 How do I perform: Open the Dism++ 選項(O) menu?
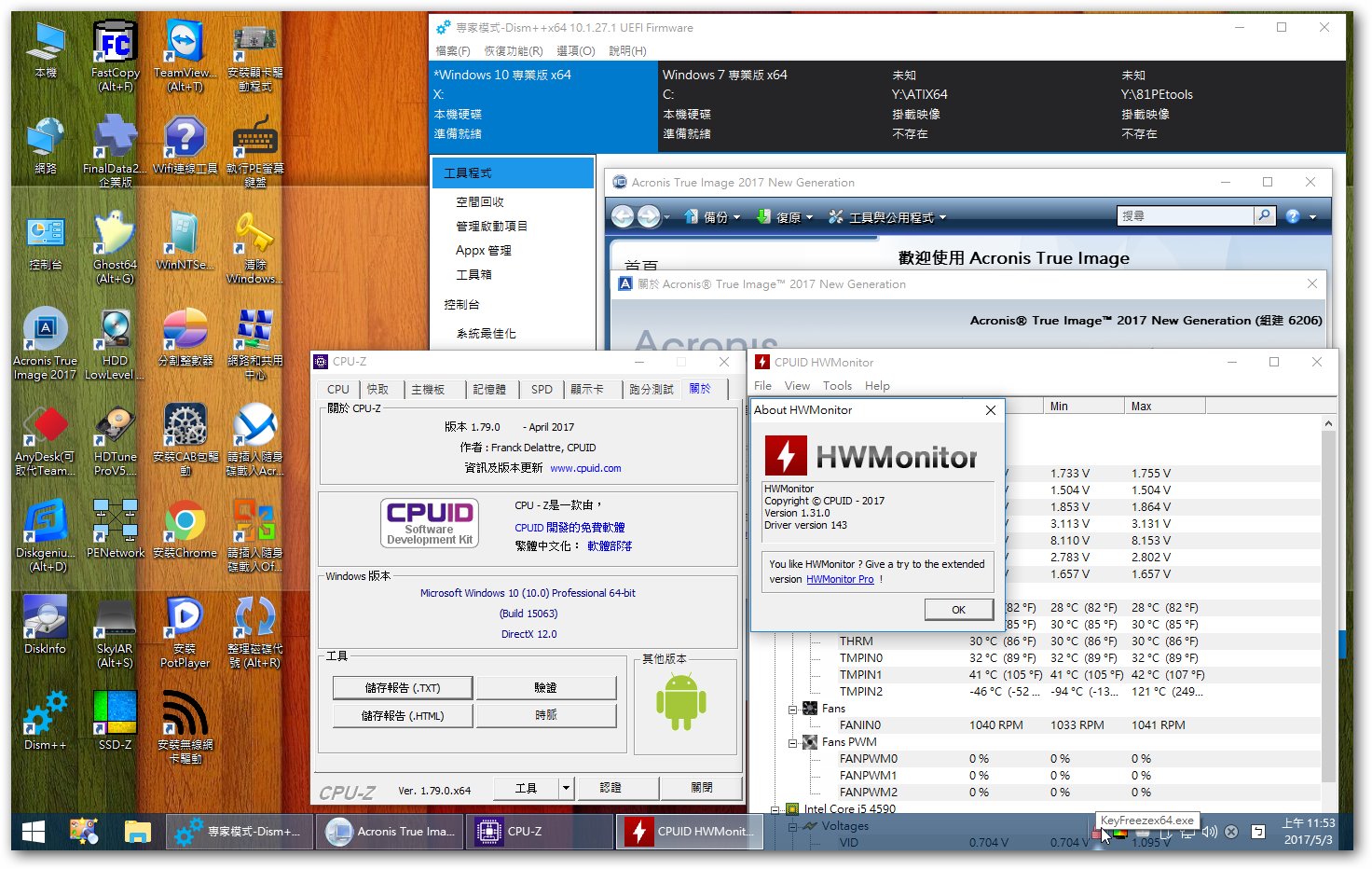tap(575, 50)
